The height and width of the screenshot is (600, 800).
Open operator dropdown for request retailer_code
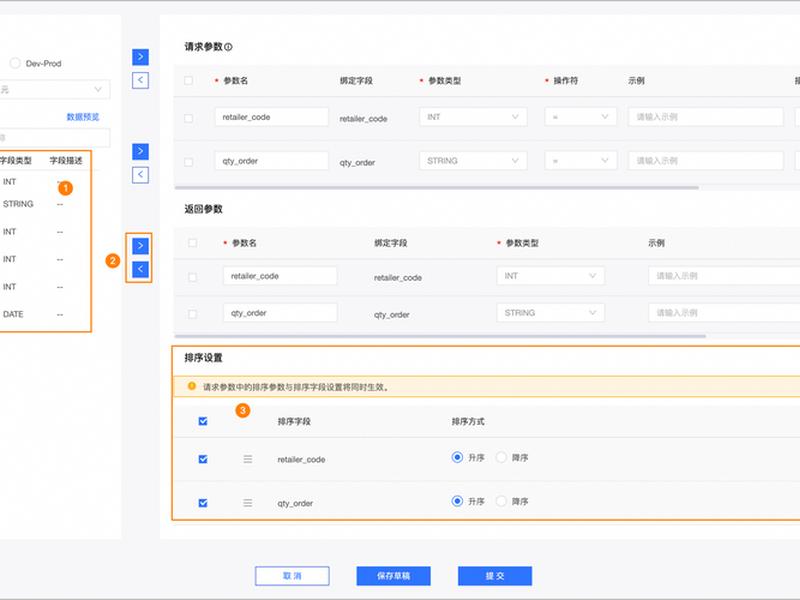(x=581, y=117)
